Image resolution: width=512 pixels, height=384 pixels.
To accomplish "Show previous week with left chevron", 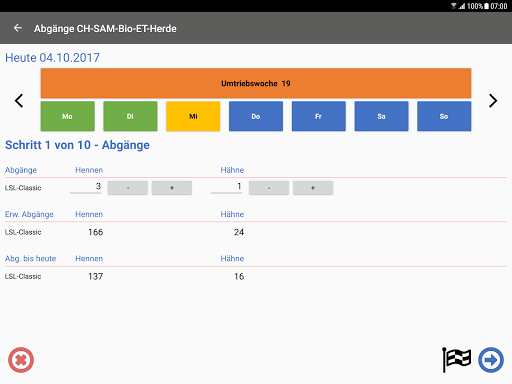I will pyautogui.click(x=19, y=101).
